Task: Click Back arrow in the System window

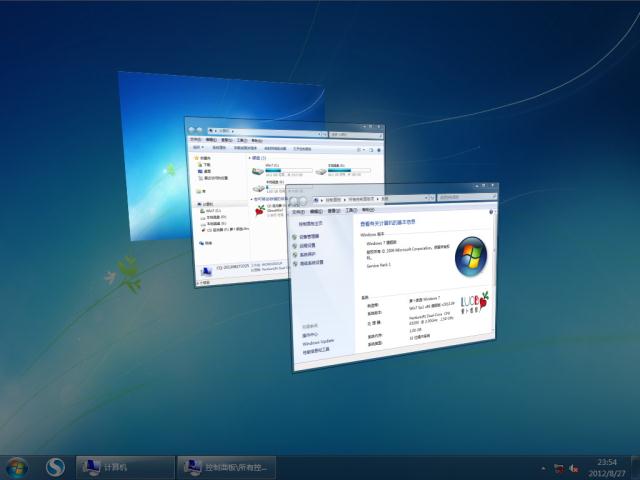Action: click(293, 201)
